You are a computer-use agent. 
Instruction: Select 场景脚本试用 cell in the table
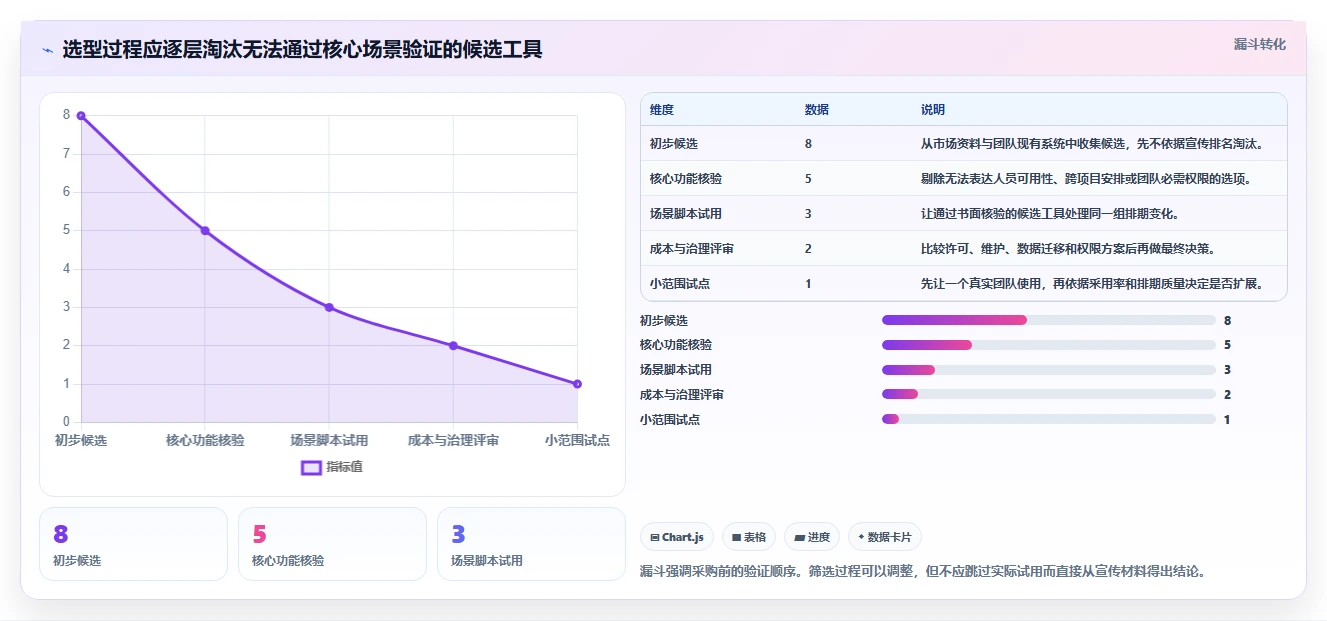[x=686, y=214]
